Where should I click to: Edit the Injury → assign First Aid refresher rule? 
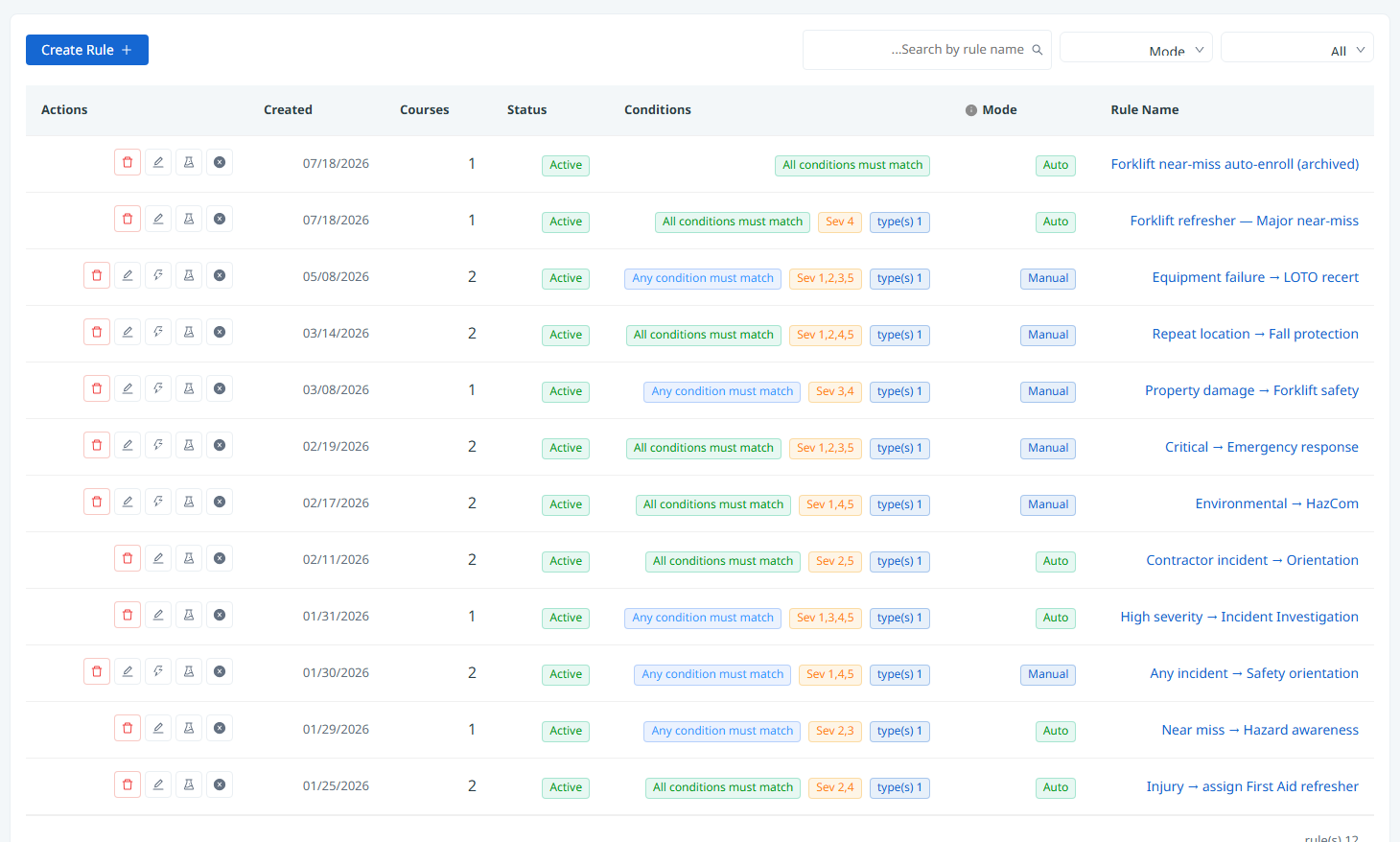coord(158,785)
